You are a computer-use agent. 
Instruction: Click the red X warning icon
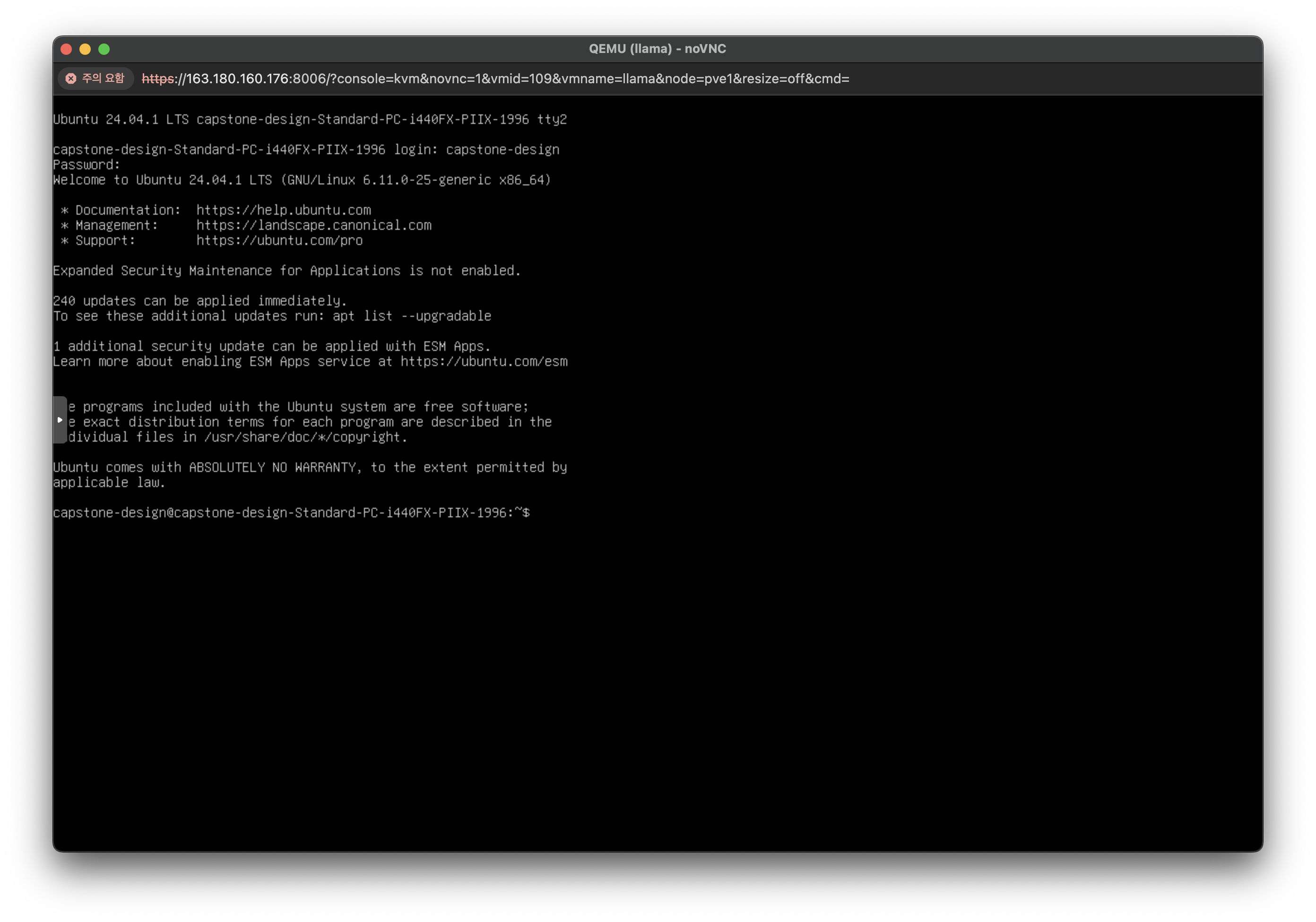point(71,78)
